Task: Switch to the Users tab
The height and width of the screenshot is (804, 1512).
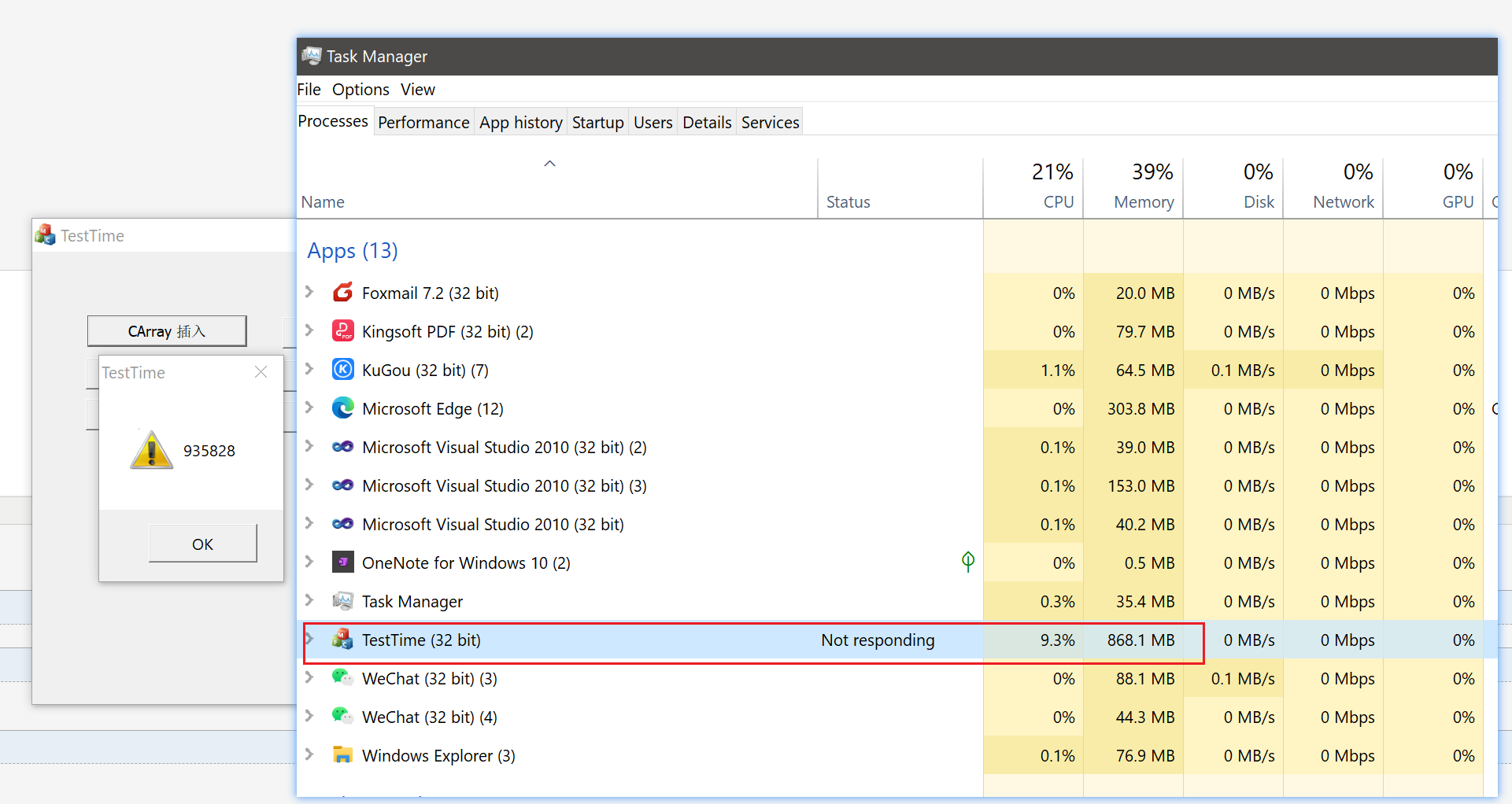Action: pos(653,123)
